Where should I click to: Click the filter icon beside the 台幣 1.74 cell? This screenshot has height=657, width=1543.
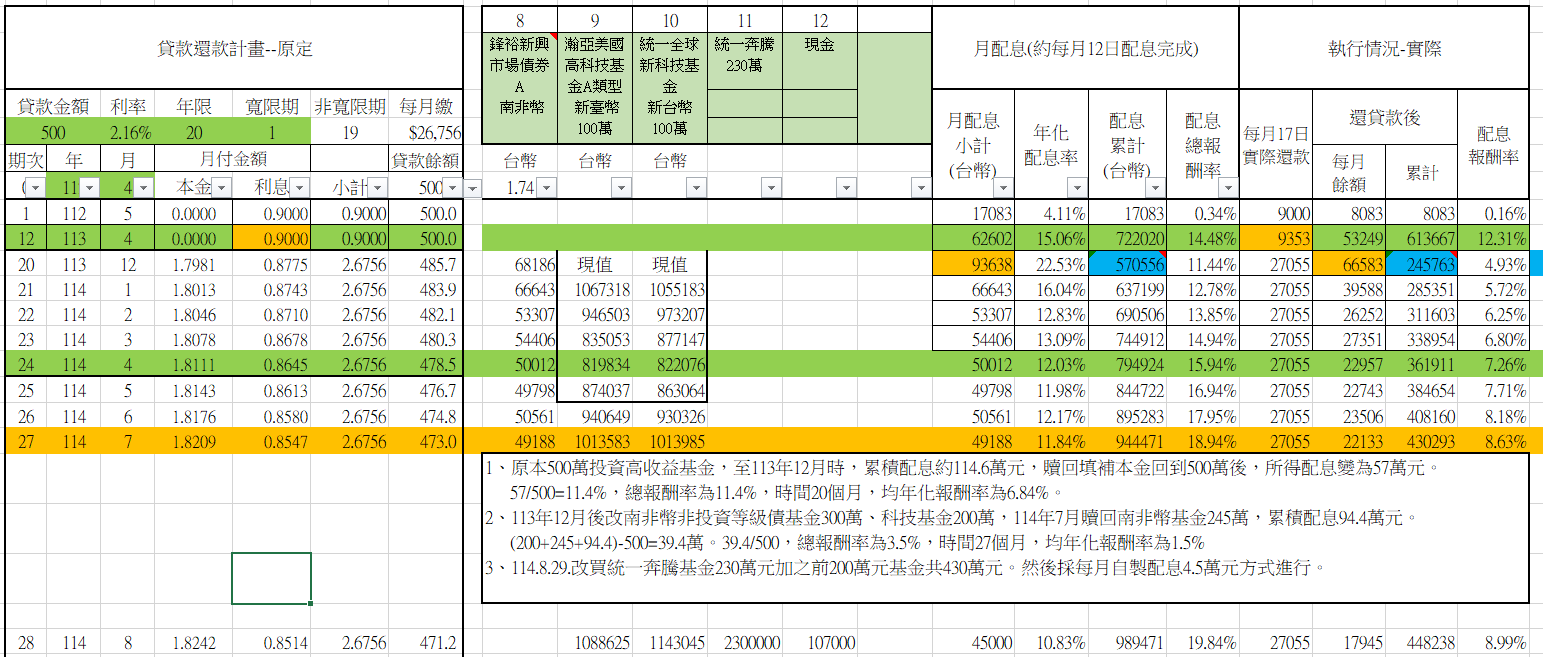pyautogui.click(x=546, y=188)
